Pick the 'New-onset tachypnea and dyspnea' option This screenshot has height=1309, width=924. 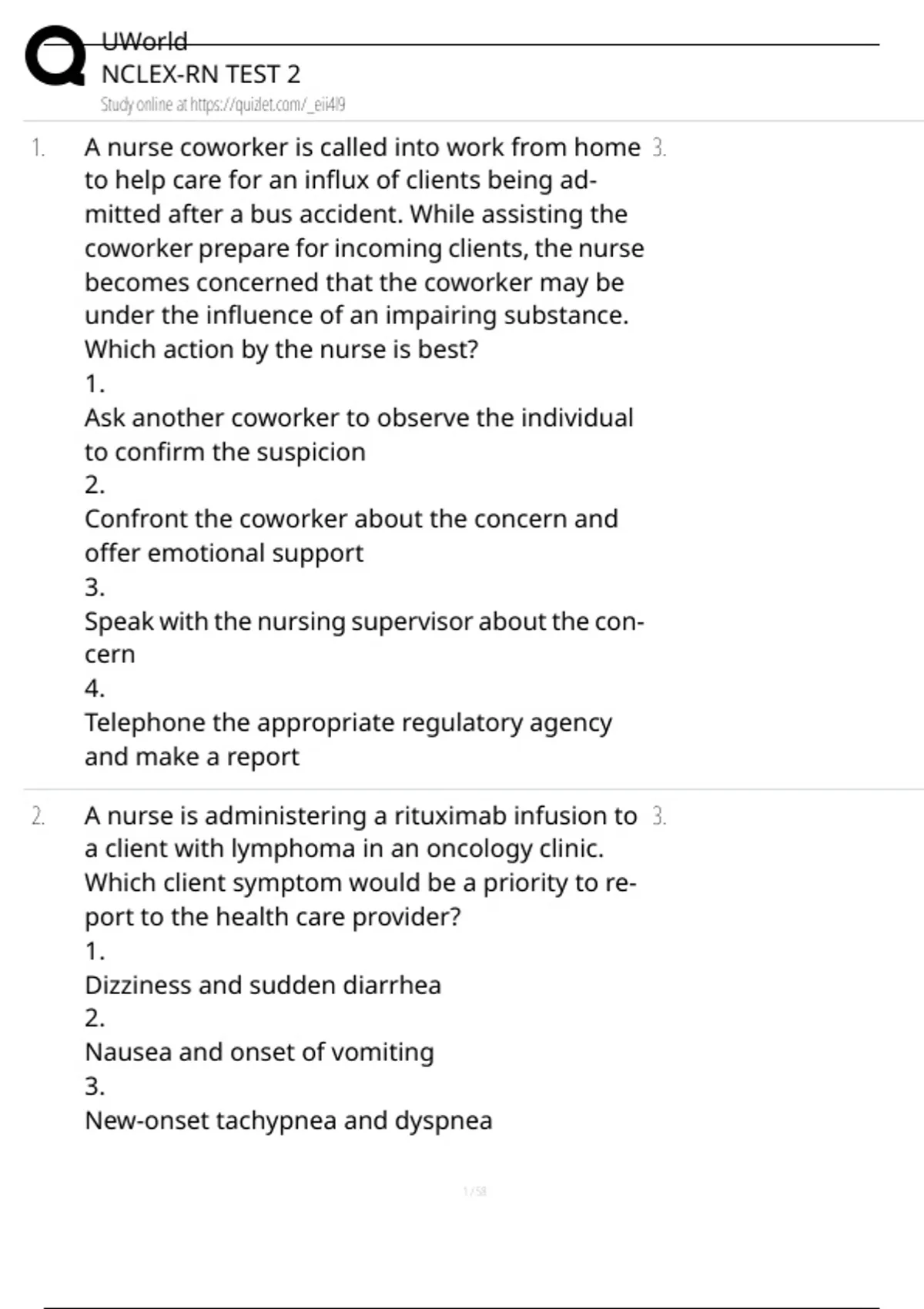coord(288,1120)
